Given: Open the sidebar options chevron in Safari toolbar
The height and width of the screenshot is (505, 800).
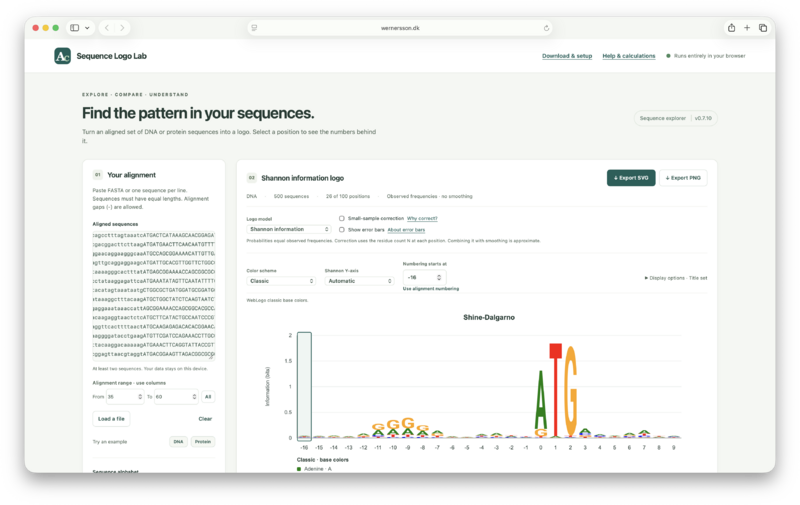Looking at the screenshot, I should [87, 28].
